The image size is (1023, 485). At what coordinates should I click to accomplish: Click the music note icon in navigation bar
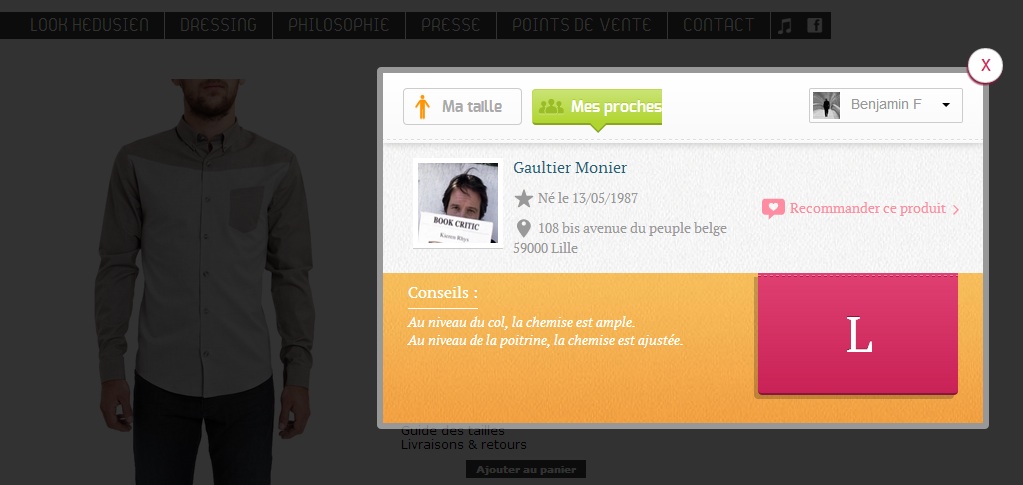786,25
